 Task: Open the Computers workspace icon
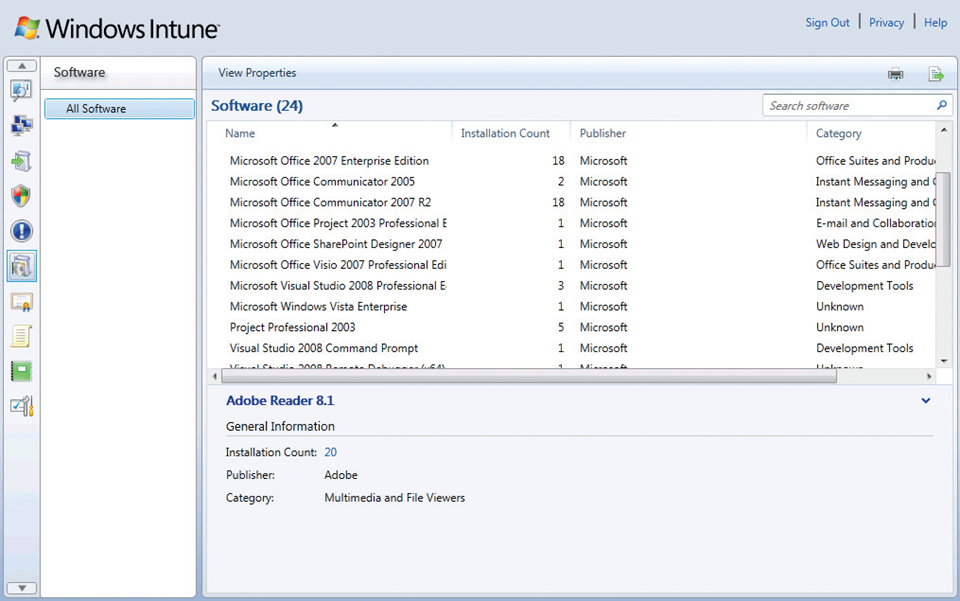(21, 125)
